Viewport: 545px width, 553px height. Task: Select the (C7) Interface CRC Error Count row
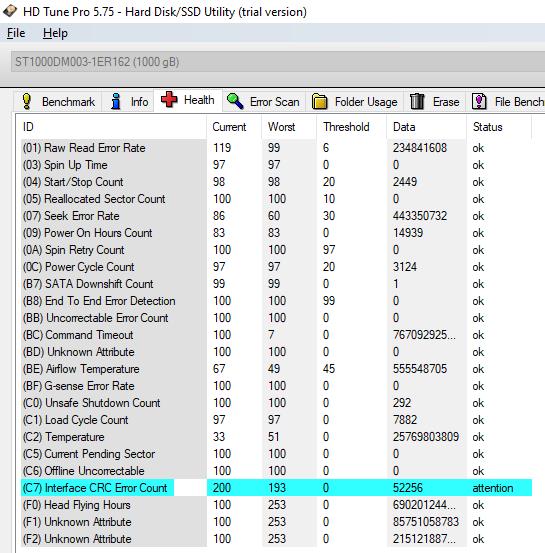pos(277,488)
